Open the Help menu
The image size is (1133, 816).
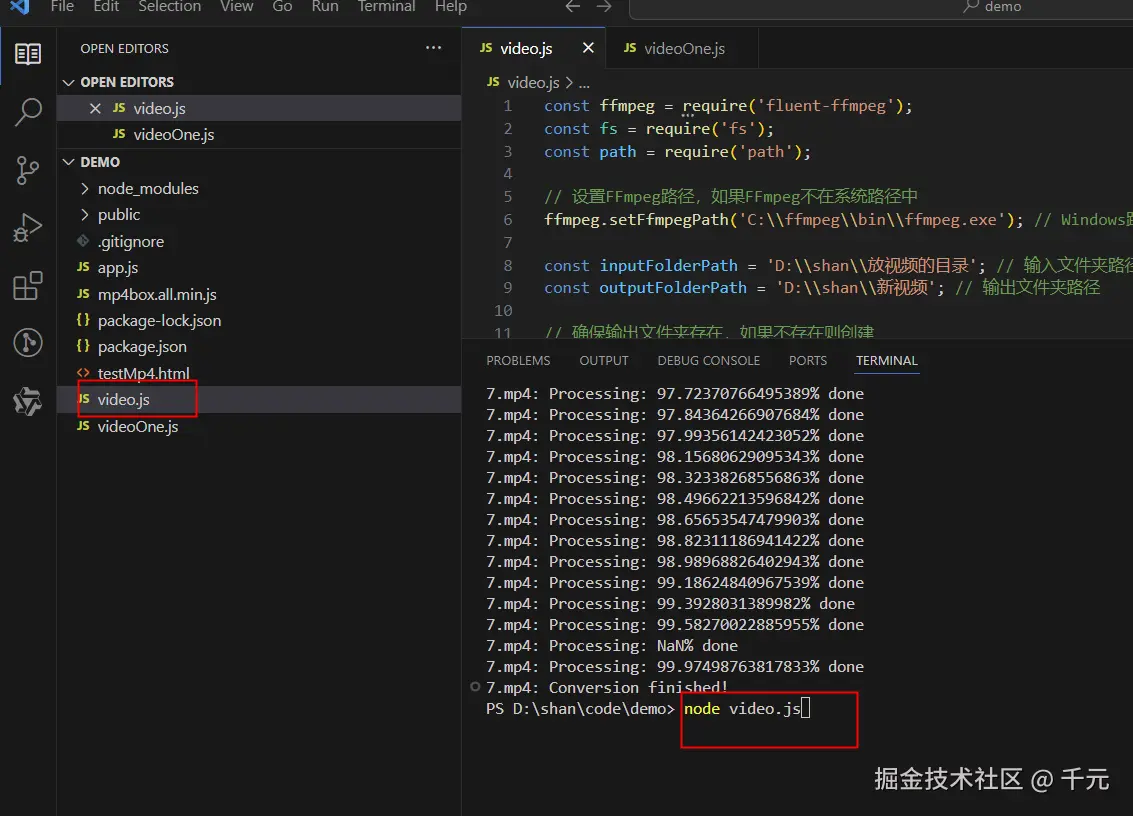451,7
